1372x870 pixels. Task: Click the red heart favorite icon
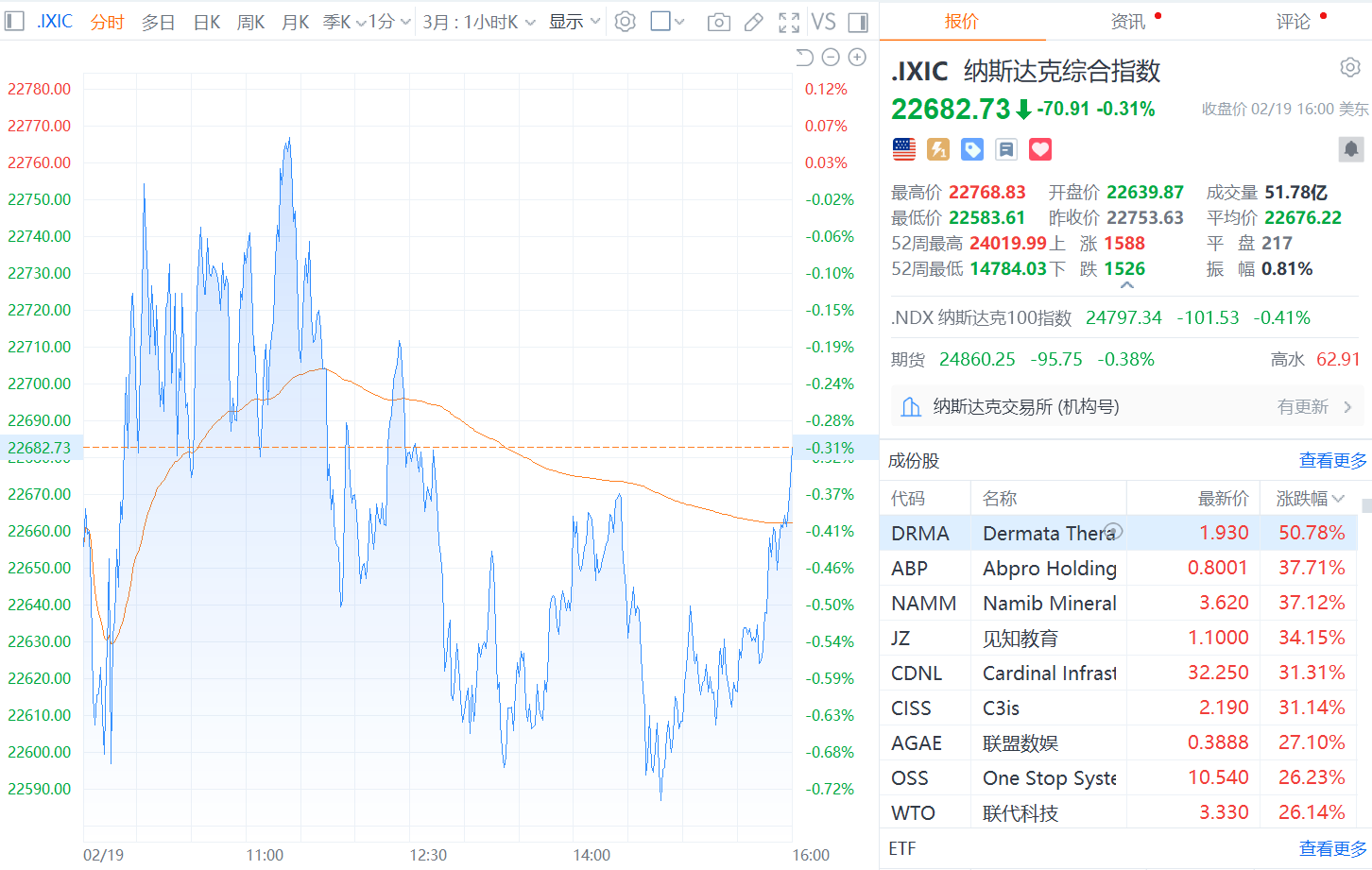[x=1039, y=149]
